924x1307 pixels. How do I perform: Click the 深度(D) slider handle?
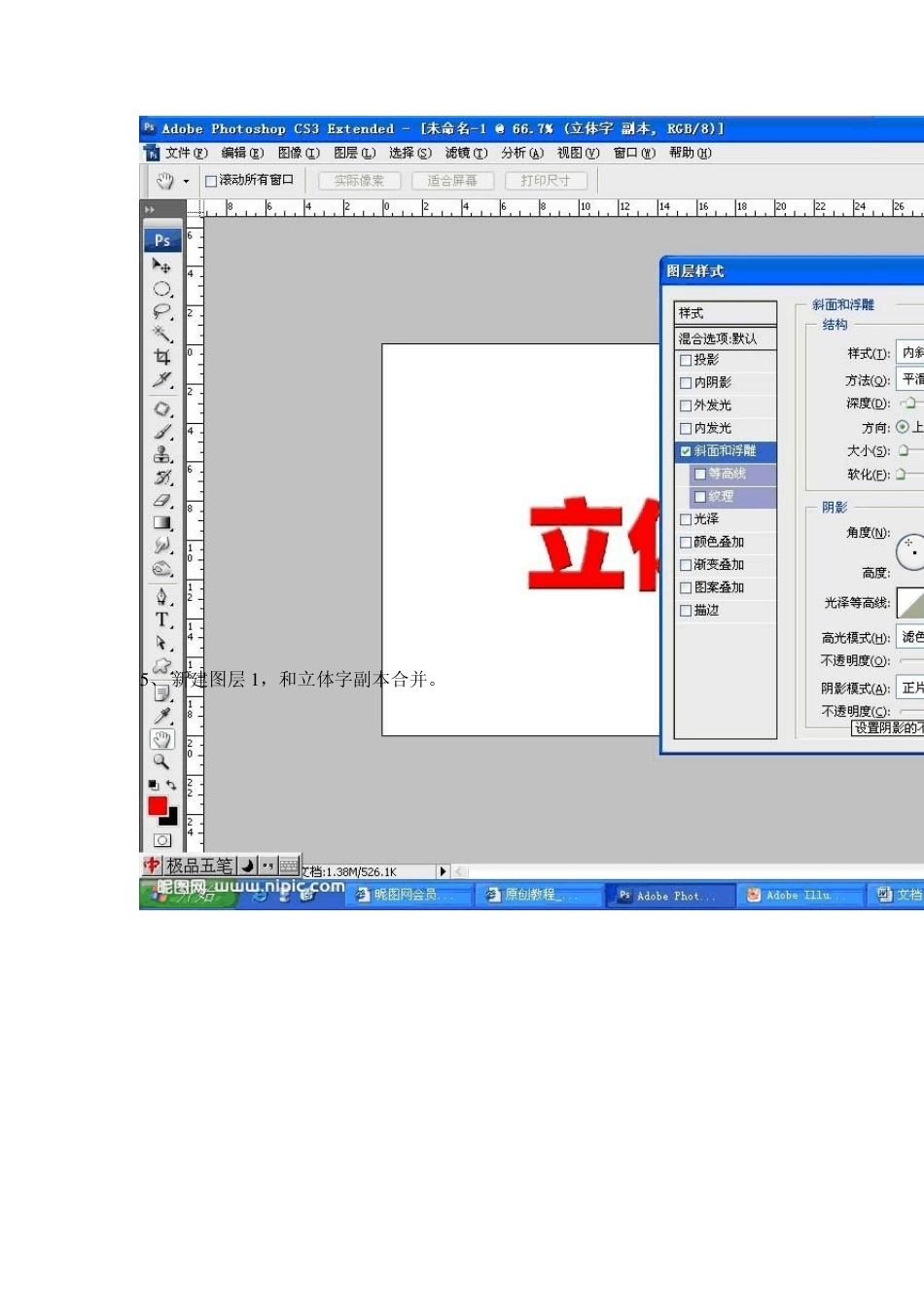tap(908, 403)
